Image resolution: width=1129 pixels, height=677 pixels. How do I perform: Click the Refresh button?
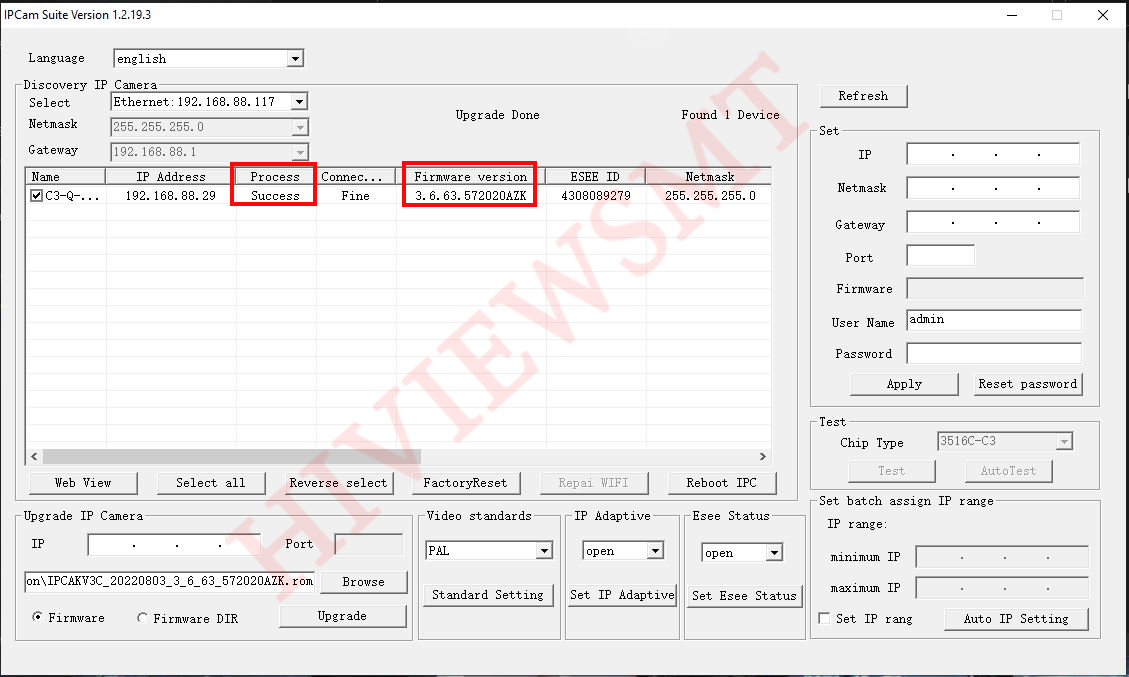863,96
